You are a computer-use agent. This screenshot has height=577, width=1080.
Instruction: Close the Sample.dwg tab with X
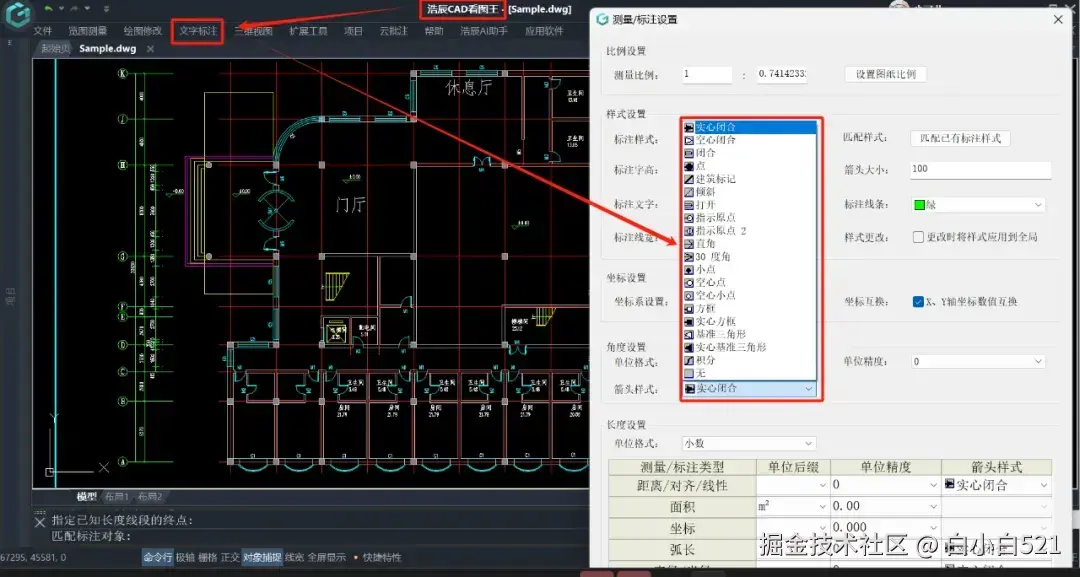150,49
